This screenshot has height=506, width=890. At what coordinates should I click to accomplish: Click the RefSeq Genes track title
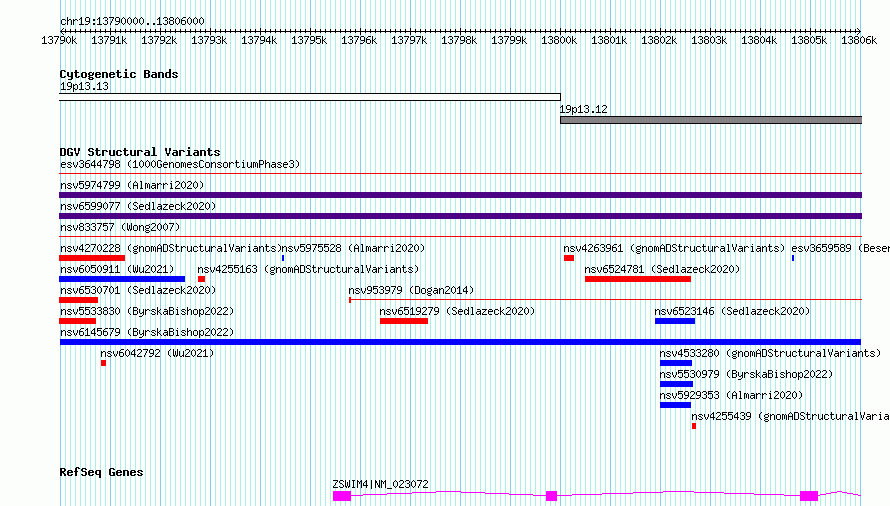[101, 472]
